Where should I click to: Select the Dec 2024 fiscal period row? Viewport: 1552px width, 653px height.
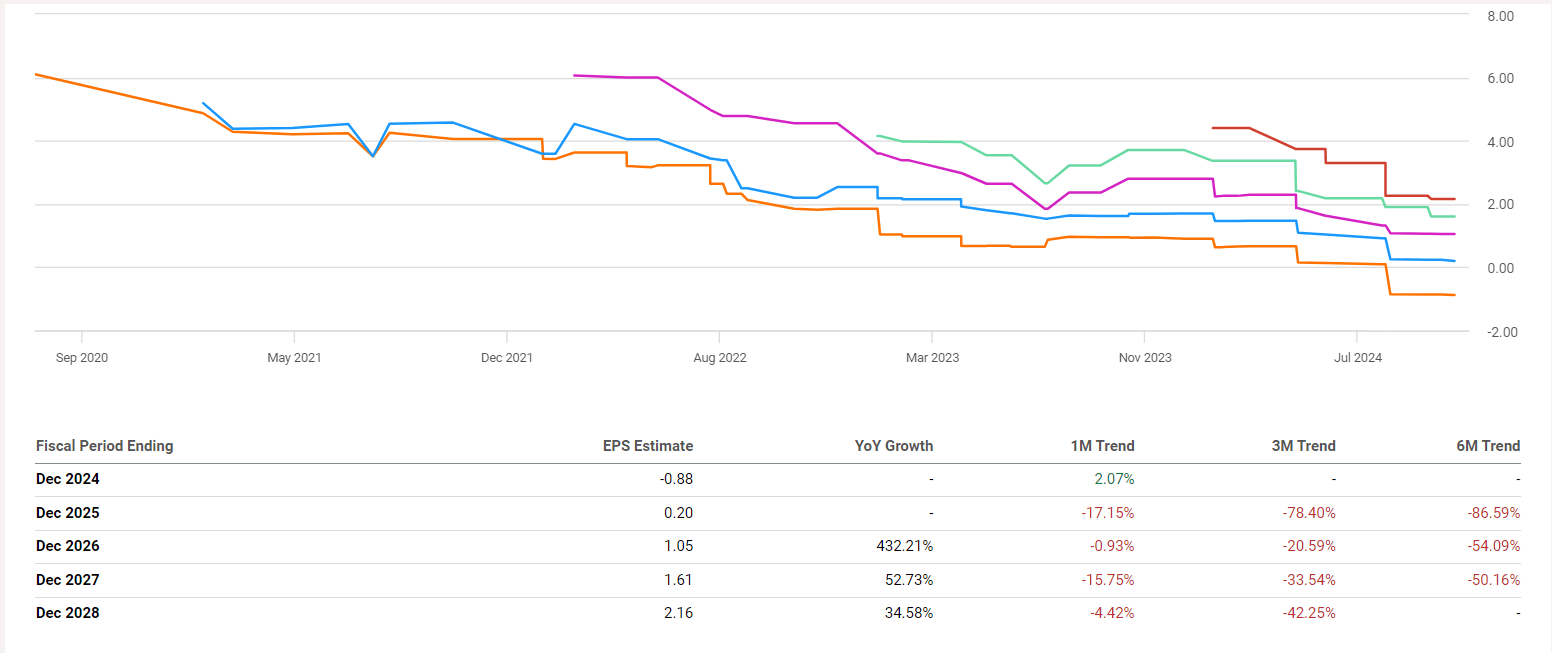click(x=68, y=479)
